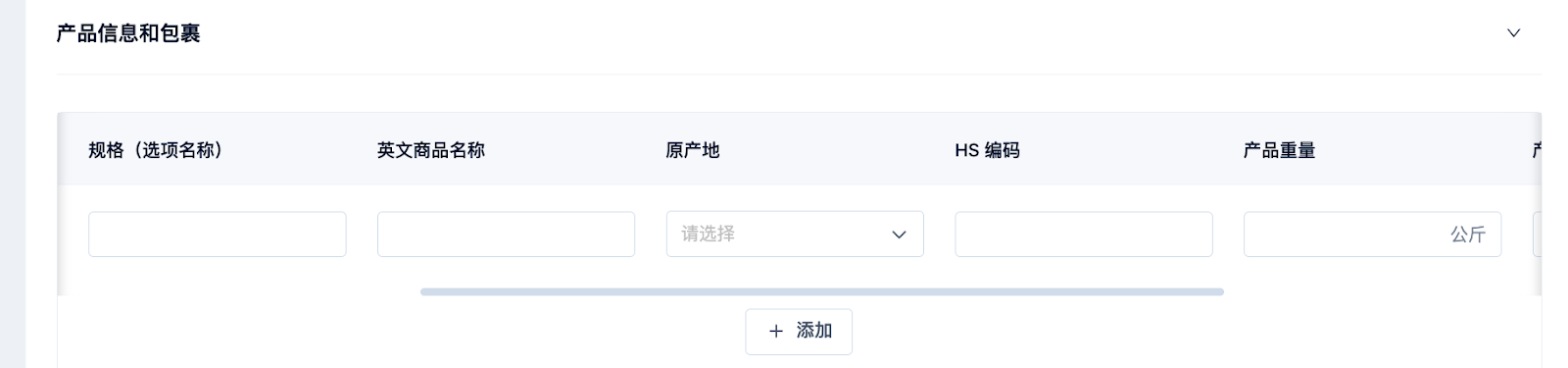Focus the 规格（选项名称）input box
Screen dimensions: 1568x368
[217, 235]
